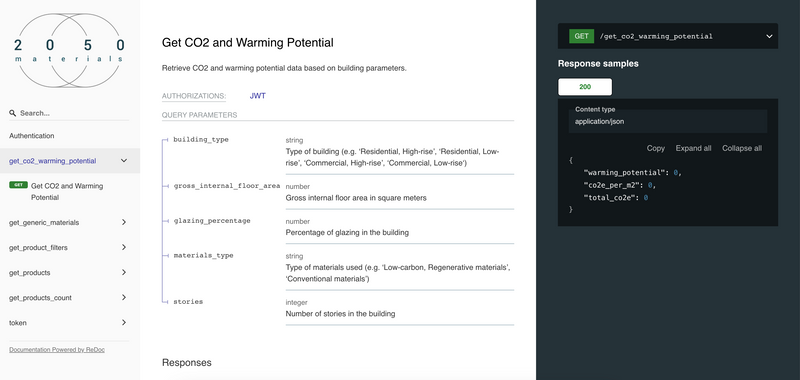The image size is (800, 380).
Task: Expand the get_products chevron
Action: point(123,272)
